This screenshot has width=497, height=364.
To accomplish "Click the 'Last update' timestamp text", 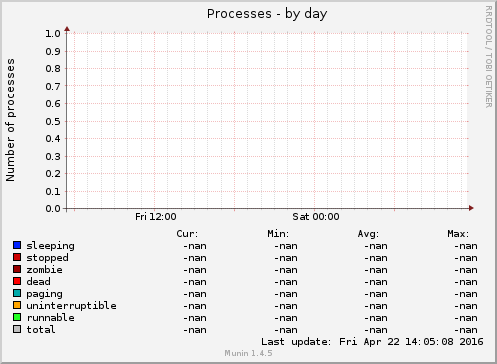I will pyautogui.click(x=372, y=342).
